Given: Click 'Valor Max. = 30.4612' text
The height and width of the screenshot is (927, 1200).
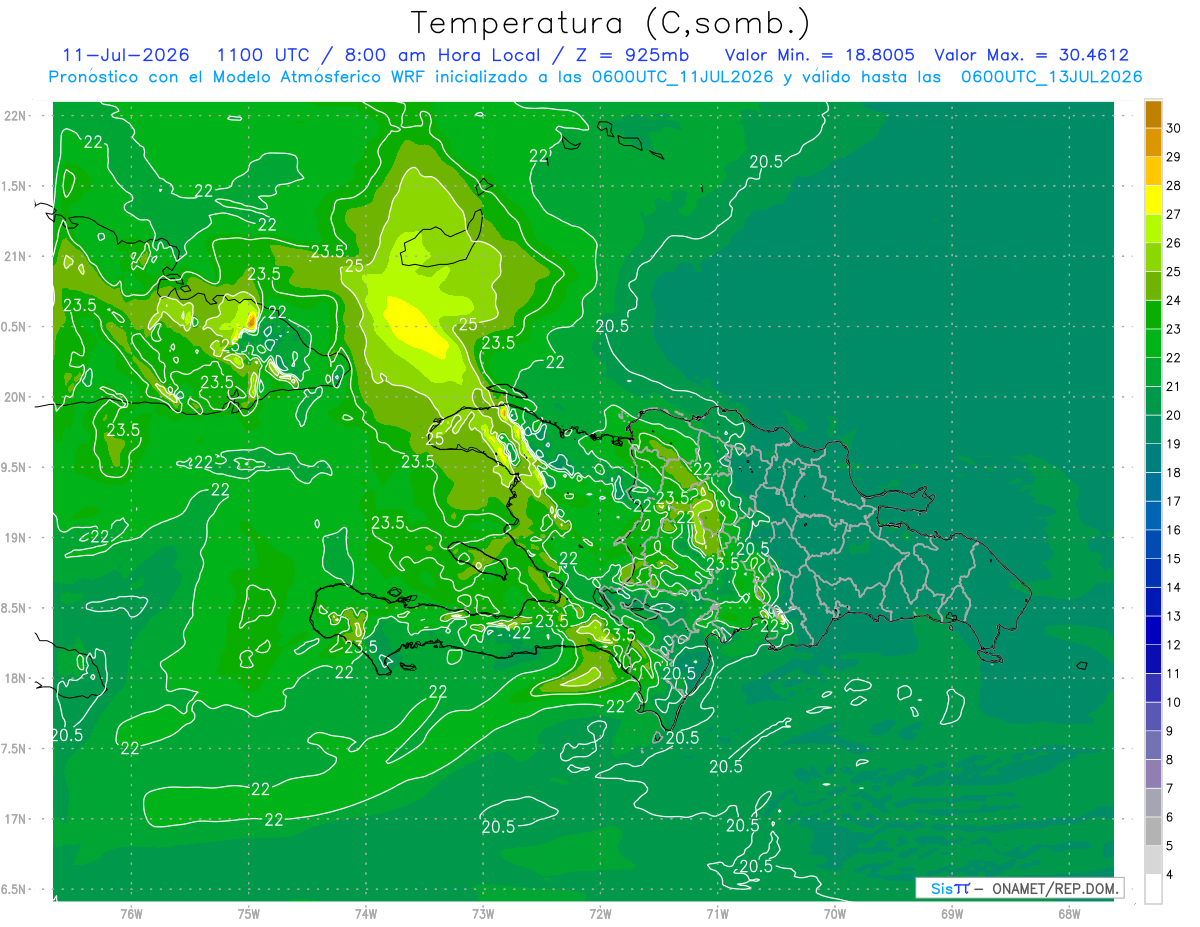Looking at the screenshot, I should point(1031,55).
